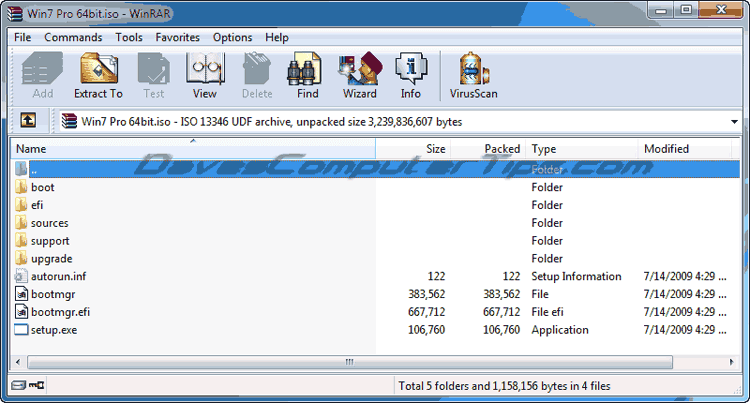This screenshot has width=750, height=403.
Task: Select the 'autorun.inf' file name
Action: pos(58,276)
